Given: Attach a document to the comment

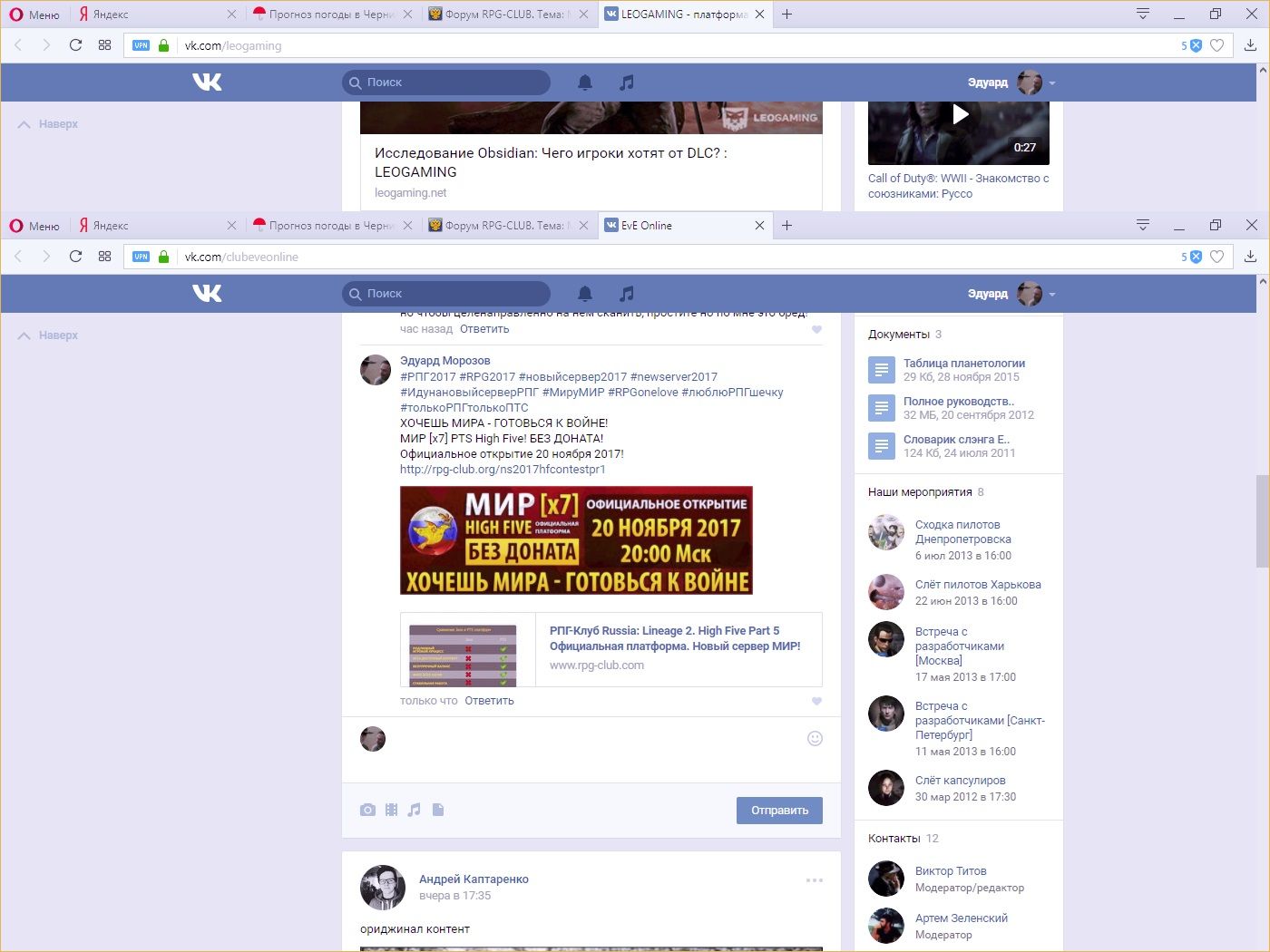Looking at the screenshot, I should click(438, 810).
